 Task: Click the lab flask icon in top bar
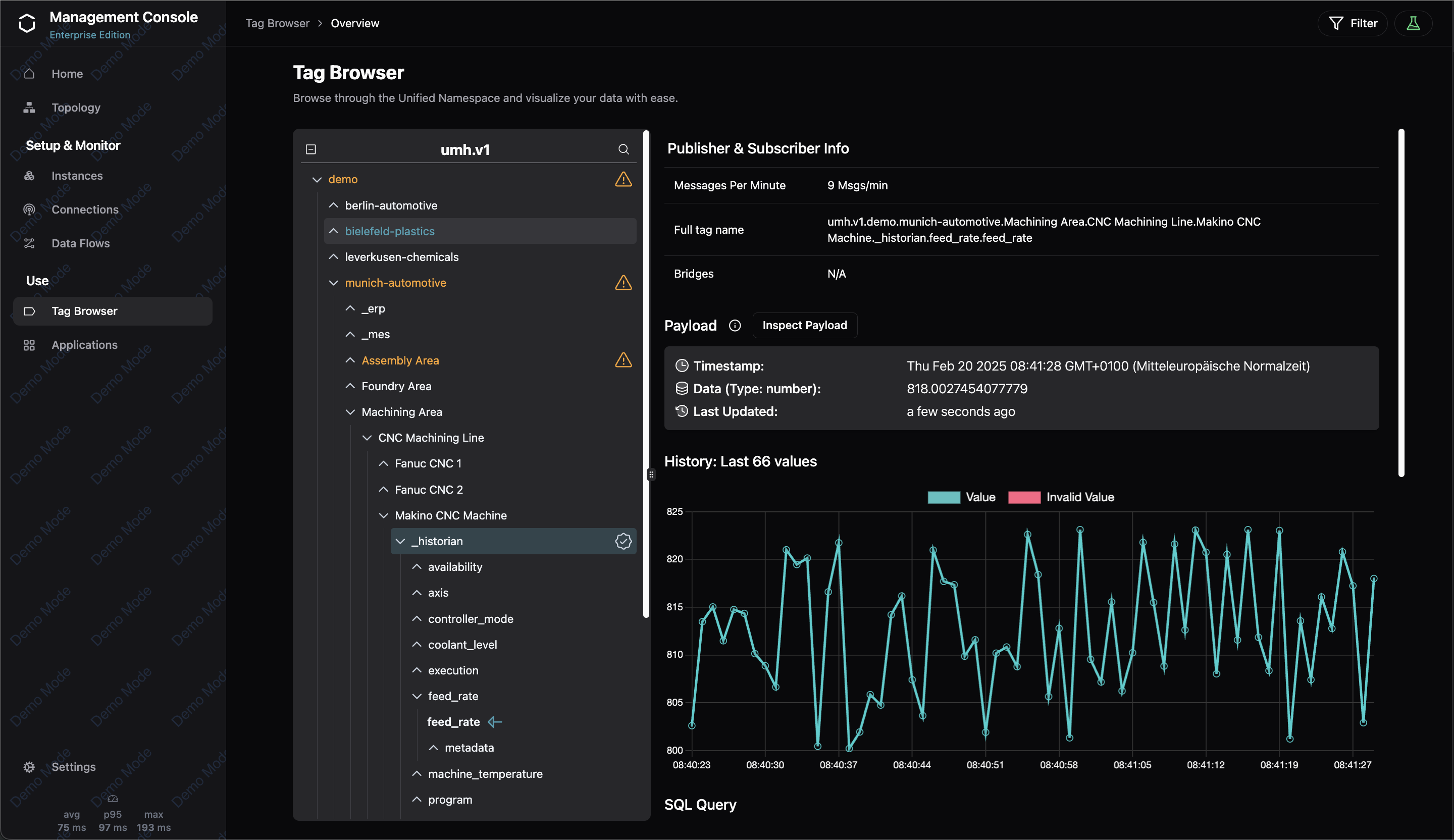1413,24
